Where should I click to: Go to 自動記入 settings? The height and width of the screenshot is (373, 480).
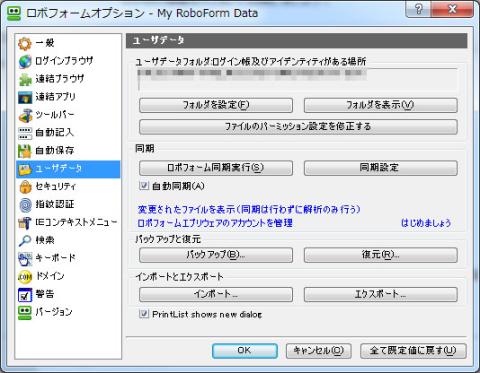click(68, 133)
